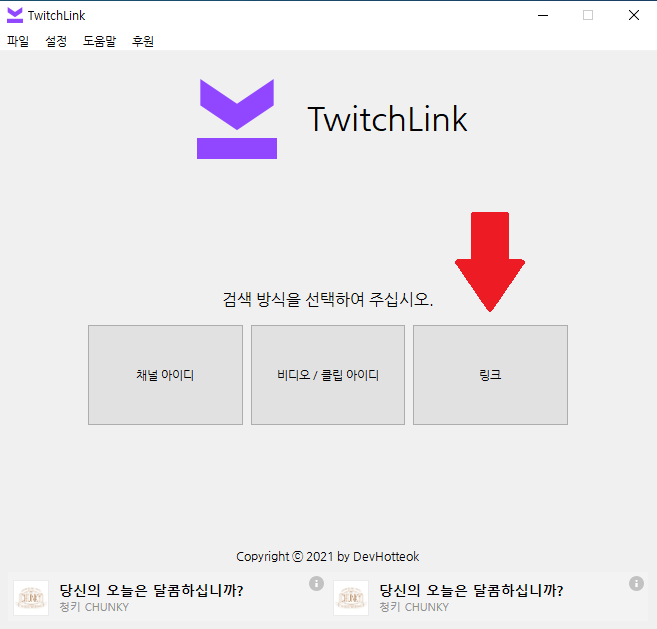Click the left ad's 청키 CHUNKY advertiser name

point(94,607)
